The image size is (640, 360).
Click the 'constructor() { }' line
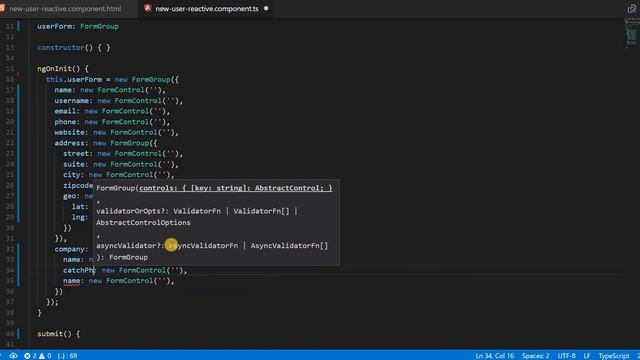coord(74,48)
